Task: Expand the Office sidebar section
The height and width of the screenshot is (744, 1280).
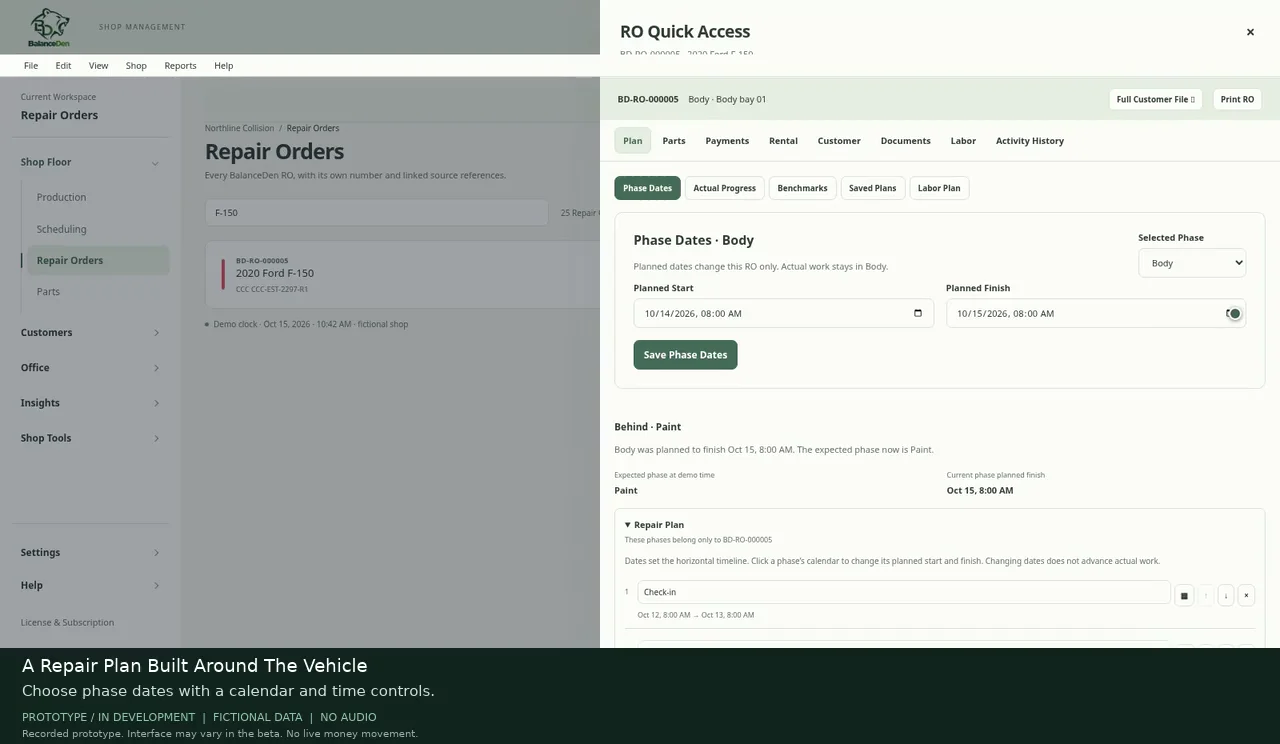Action: [x=156, y=368]
